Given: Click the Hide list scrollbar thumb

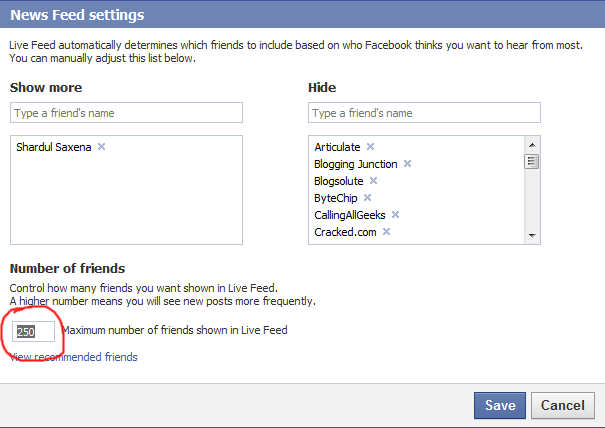Looking at the screenshot, I should pyautogui.click(x=532, y=161).
